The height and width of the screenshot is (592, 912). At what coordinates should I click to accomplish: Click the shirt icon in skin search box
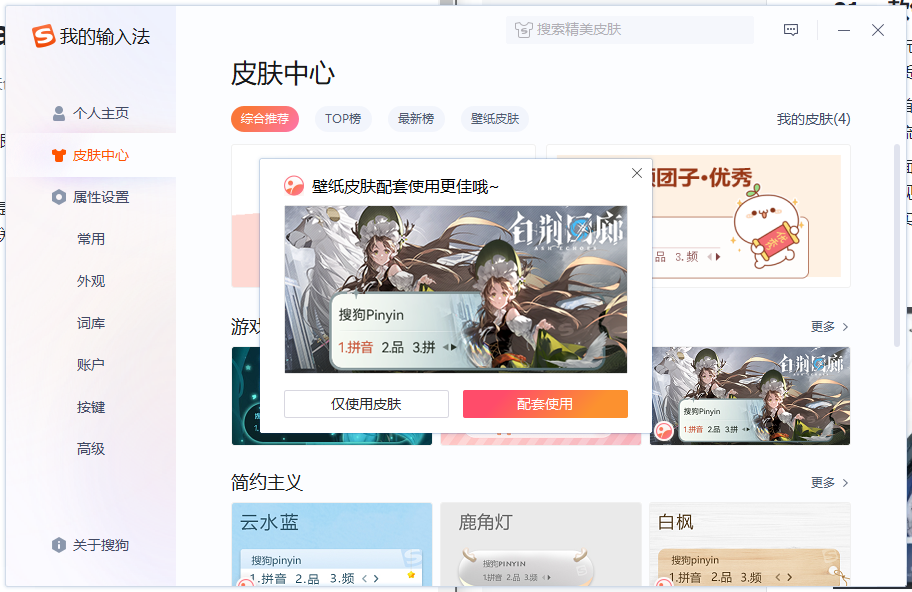[523, 30]
